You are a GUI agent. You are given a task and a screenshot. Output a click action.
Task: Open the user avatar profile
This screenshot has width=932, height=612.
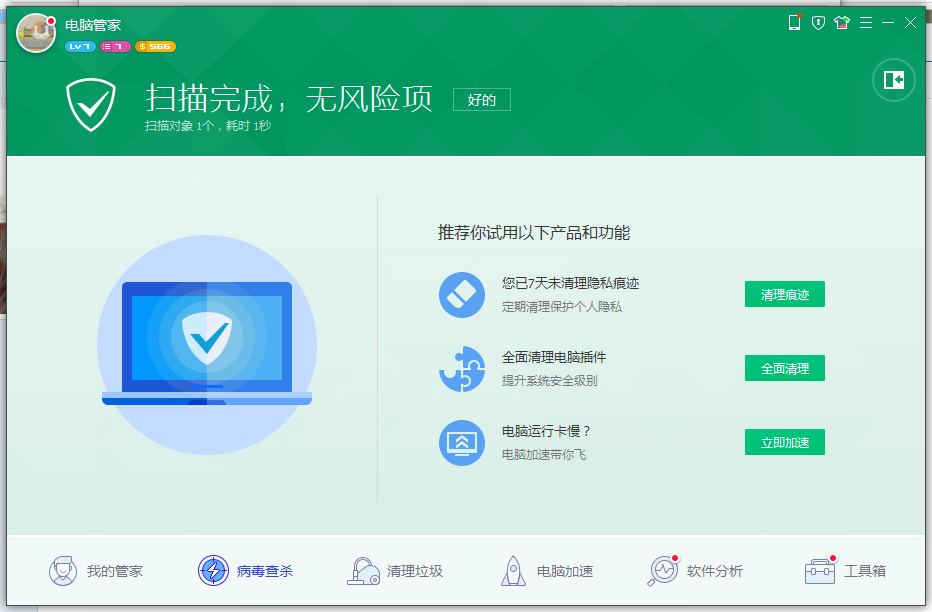(x=36, y=33)
